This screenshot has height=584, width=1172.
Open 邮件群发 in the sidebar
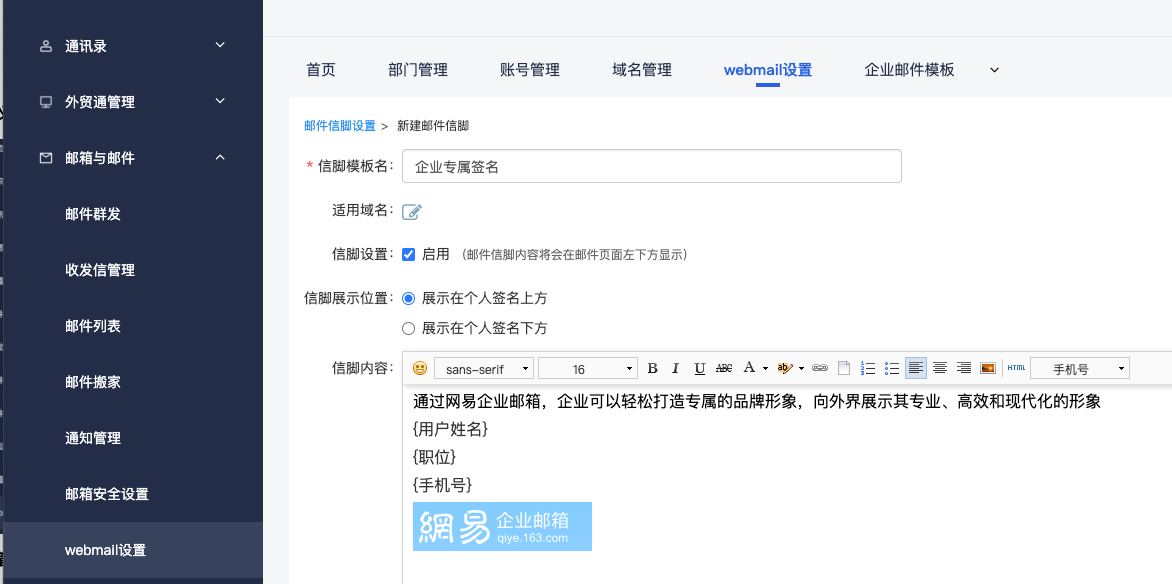[93, 214]
